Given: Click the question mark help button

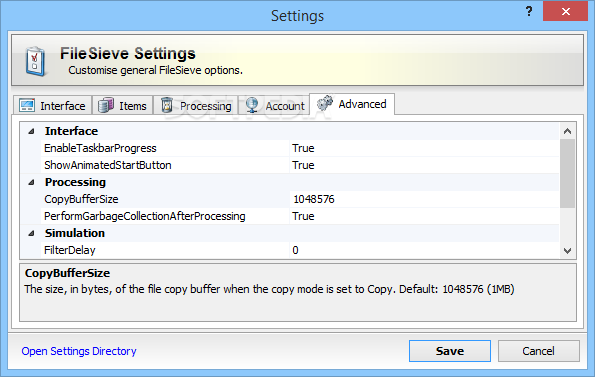Looking at the screenshot, I should click(x=529, y=11).
